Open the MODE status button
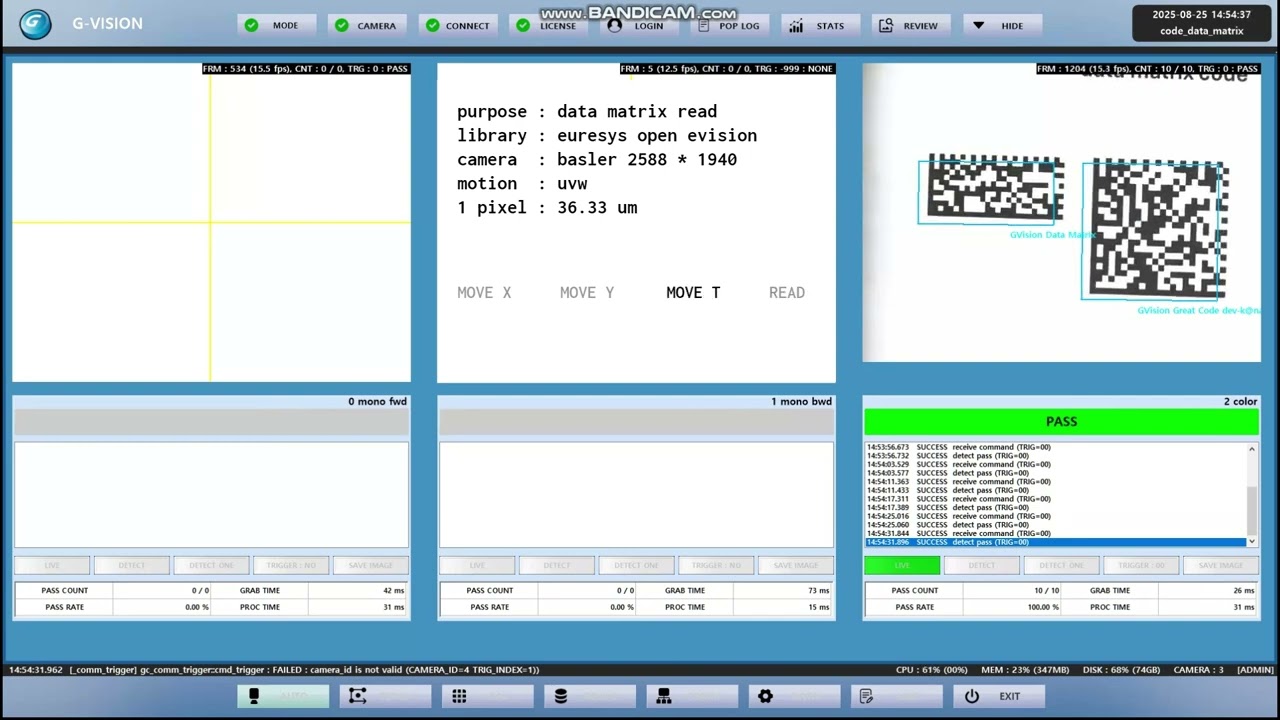Screen dimensions: 1280x720 click(x=276, y=25)
